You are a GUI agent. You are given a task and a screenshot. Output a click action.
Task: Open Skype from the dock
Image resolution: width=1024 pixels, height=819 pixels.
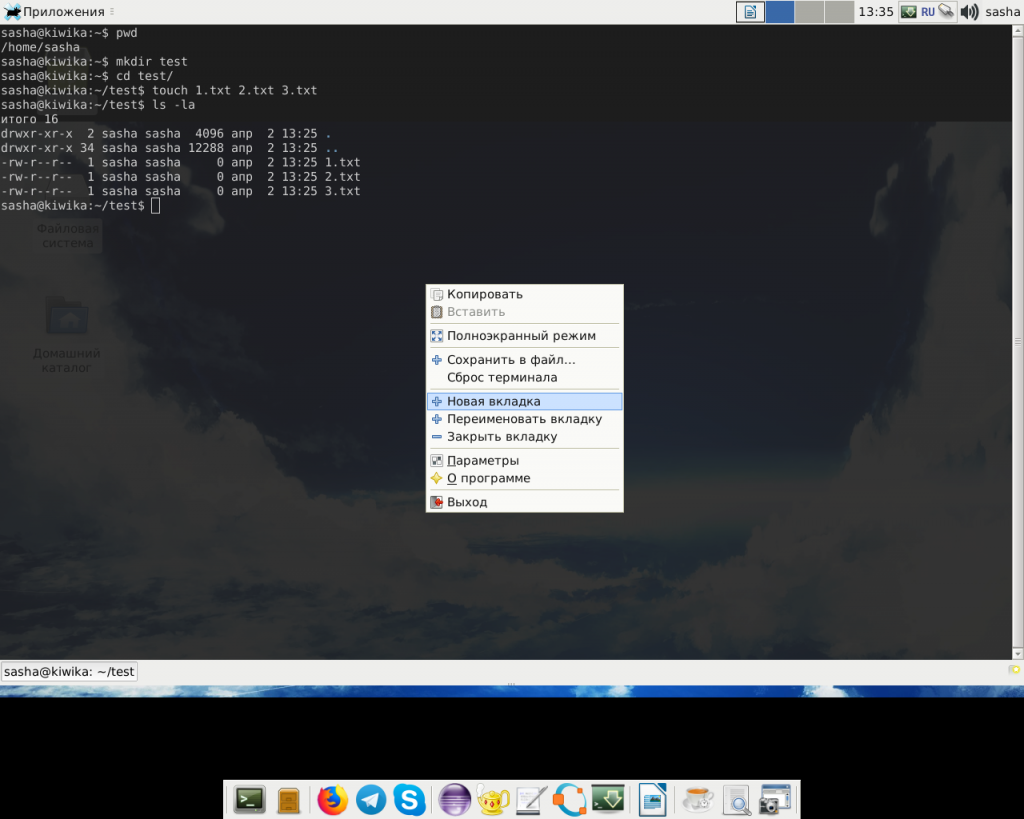coord(409,800)
